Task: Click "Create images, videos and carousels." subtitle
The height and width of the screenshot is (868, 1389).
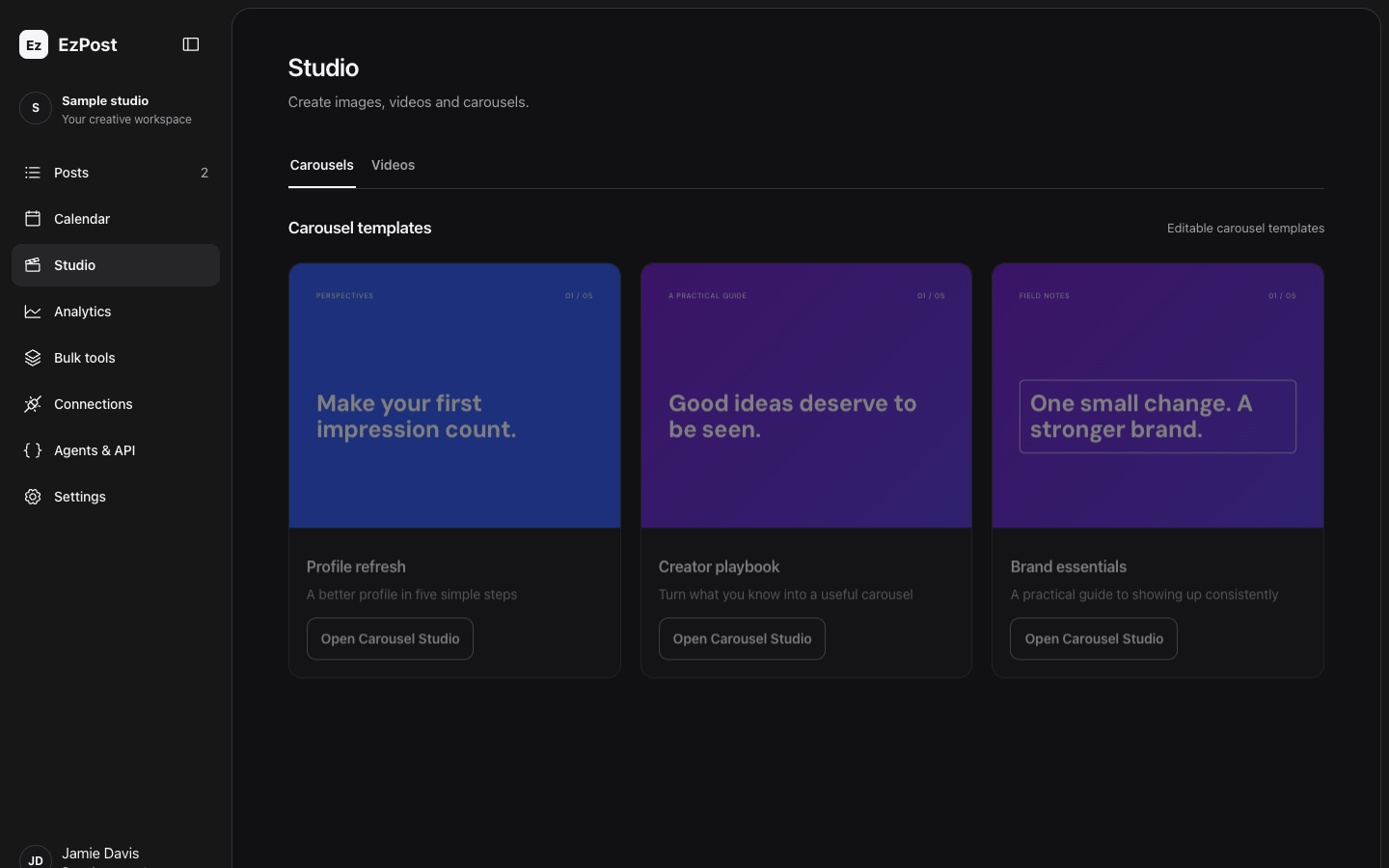Action: [409, 102]
